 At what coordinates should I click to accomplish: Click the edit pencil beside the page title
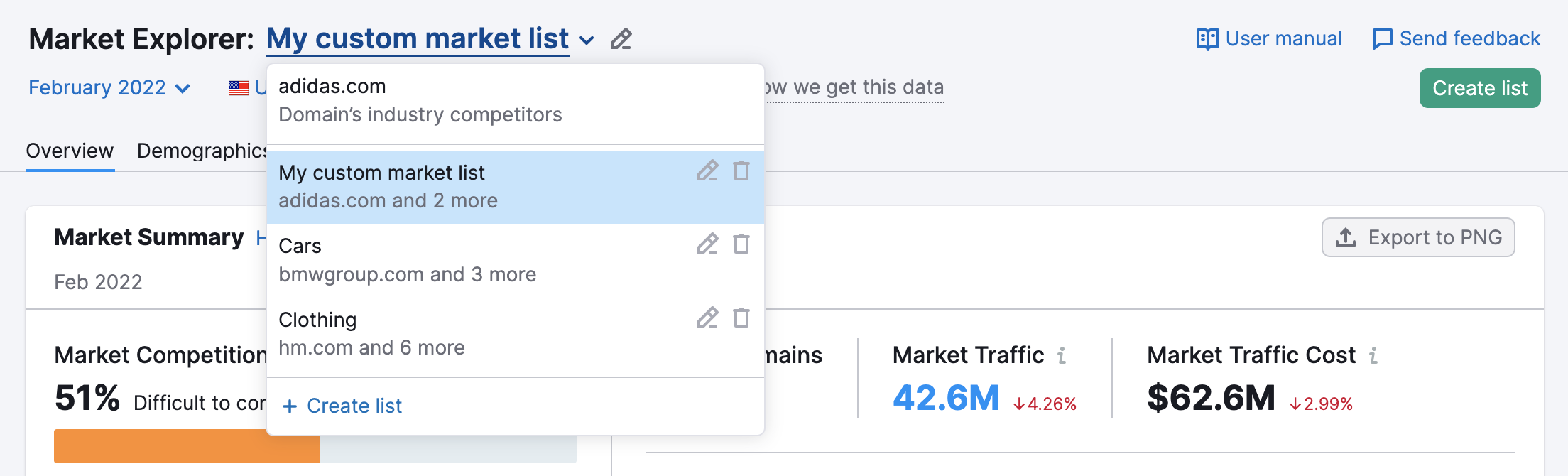click(621, 39)
